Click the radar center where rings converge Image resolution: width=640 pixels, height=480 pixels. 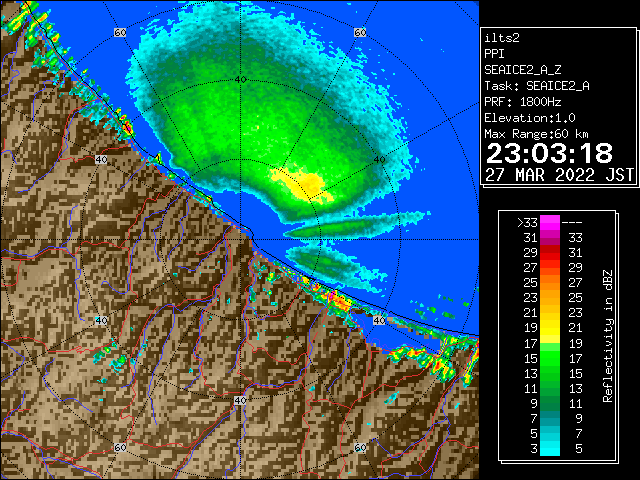[x=240, y=240]
